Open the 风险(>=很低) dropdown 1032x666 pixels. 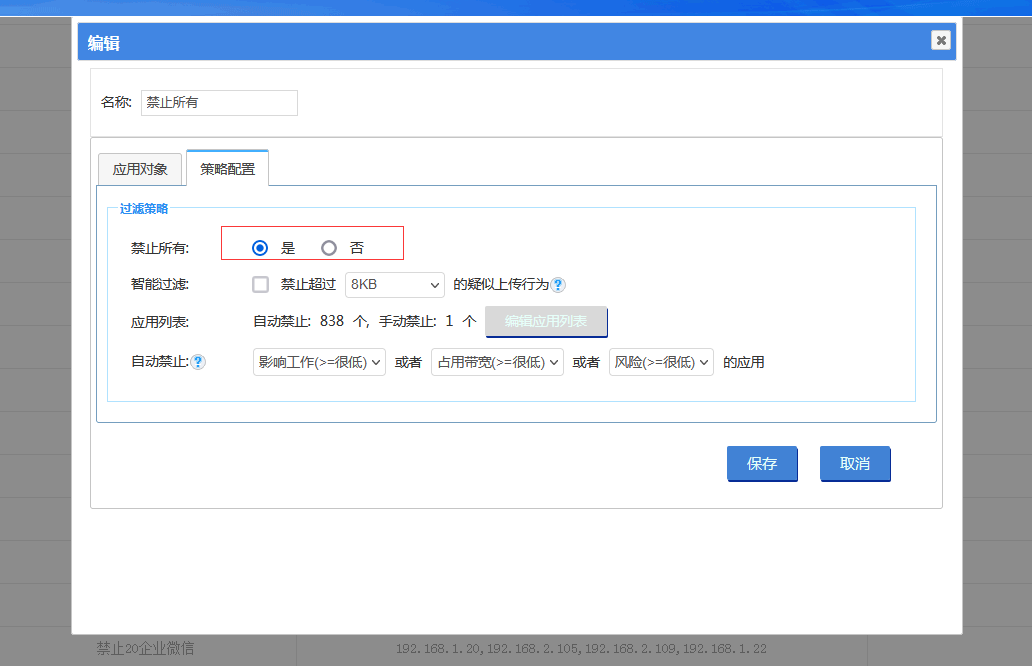click(661, 362)
